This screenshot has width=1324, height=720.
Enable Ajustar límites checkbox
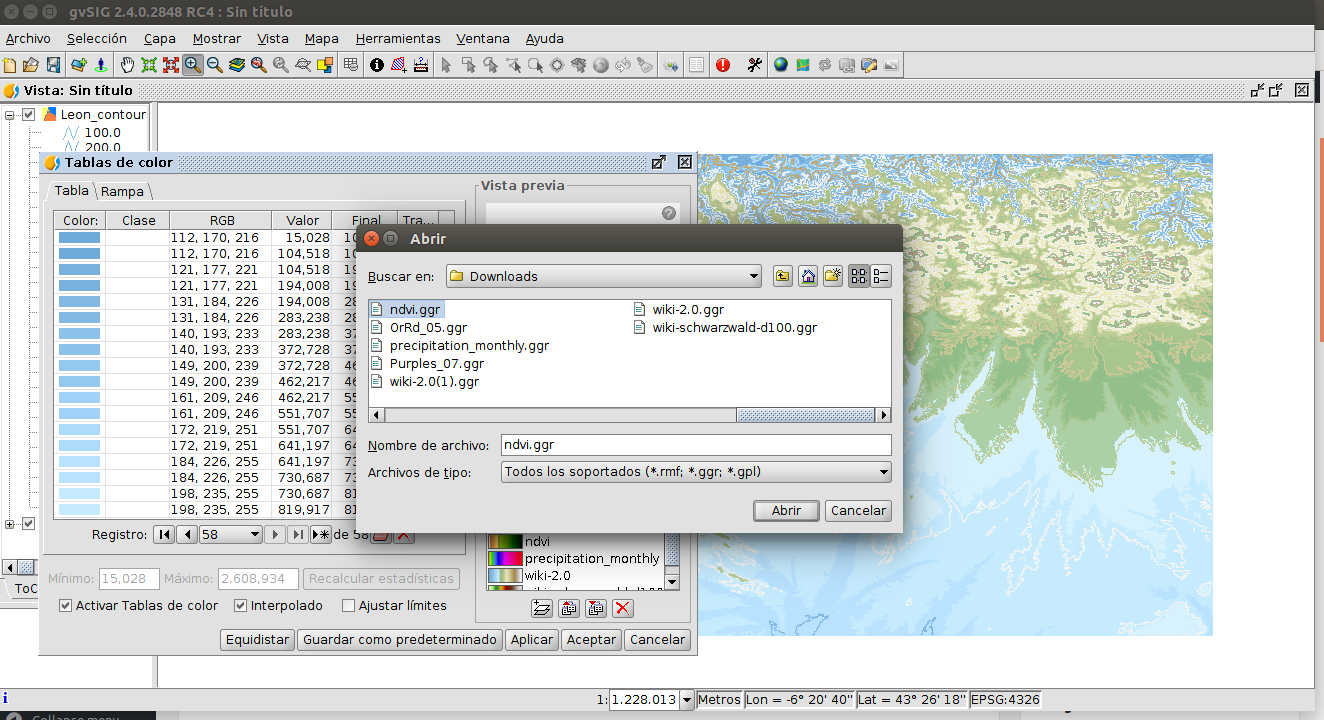pos(349,606)
